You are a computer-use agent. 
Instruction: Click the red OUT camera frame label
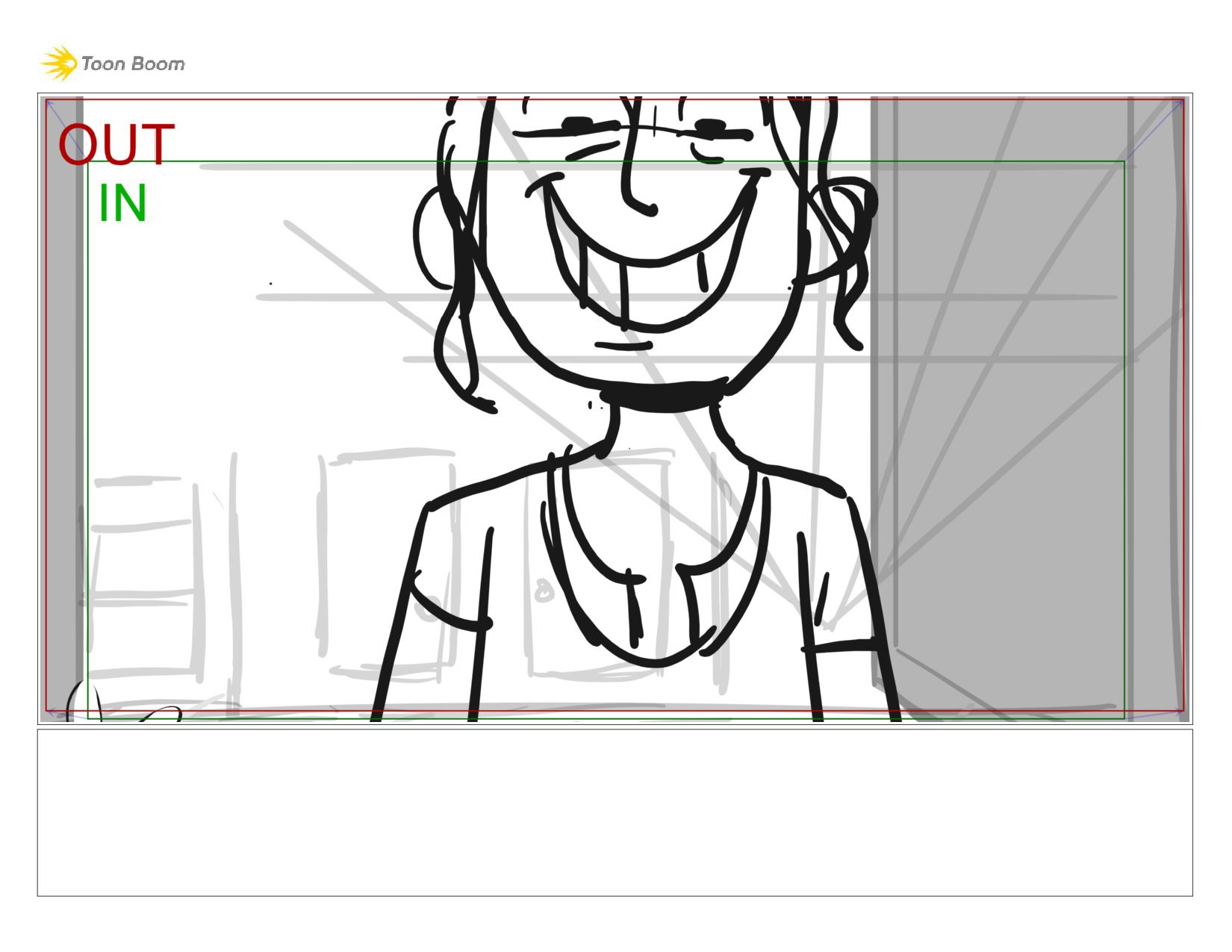(116, 145)
